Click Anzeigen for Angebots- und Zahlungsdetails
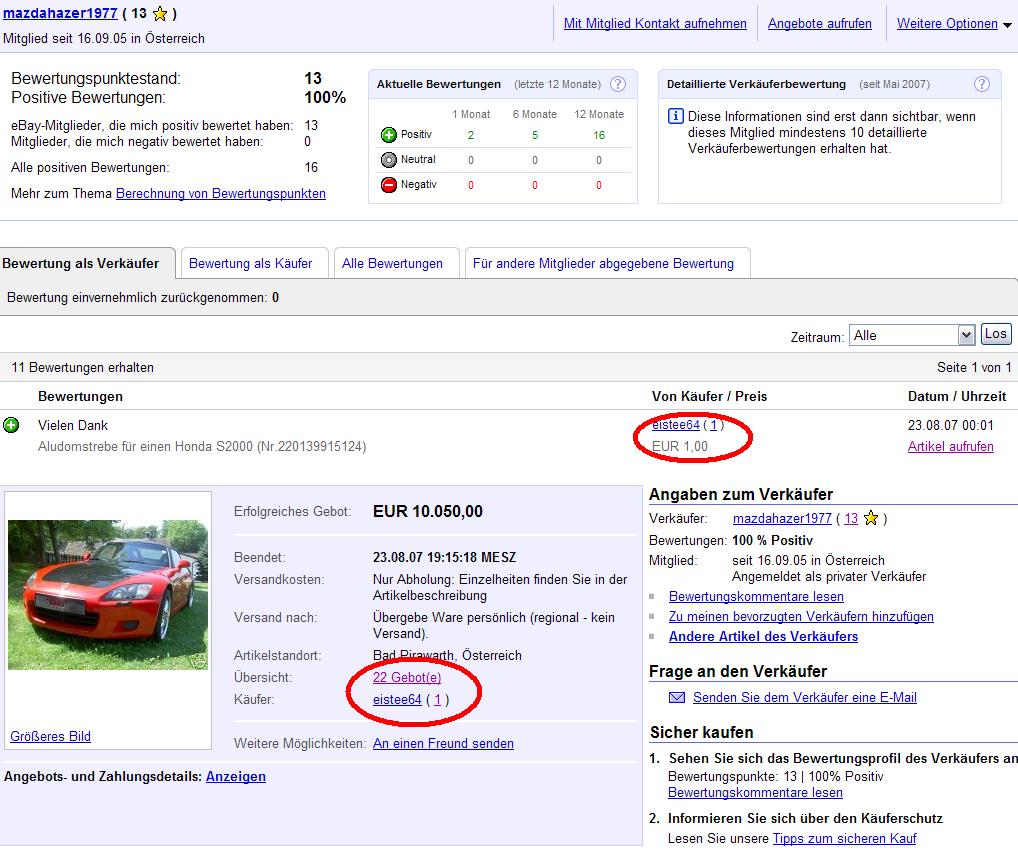The image size is (1018, 860). pyautogui.click(x=236, y=777)
